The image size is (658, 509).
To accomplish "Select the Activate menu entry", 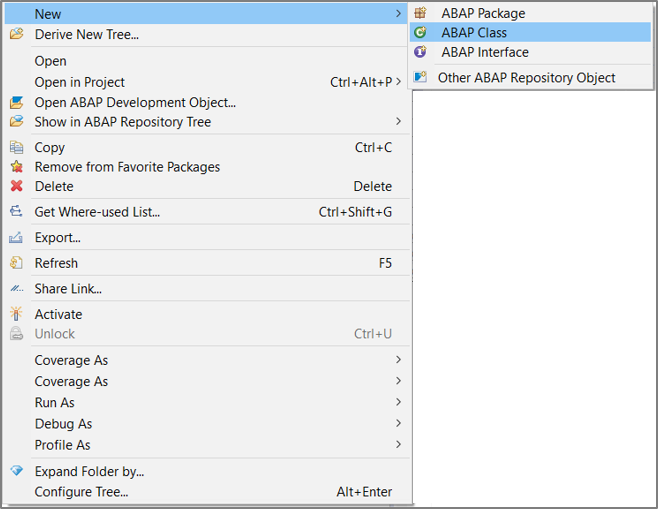I will click(206, 314).
